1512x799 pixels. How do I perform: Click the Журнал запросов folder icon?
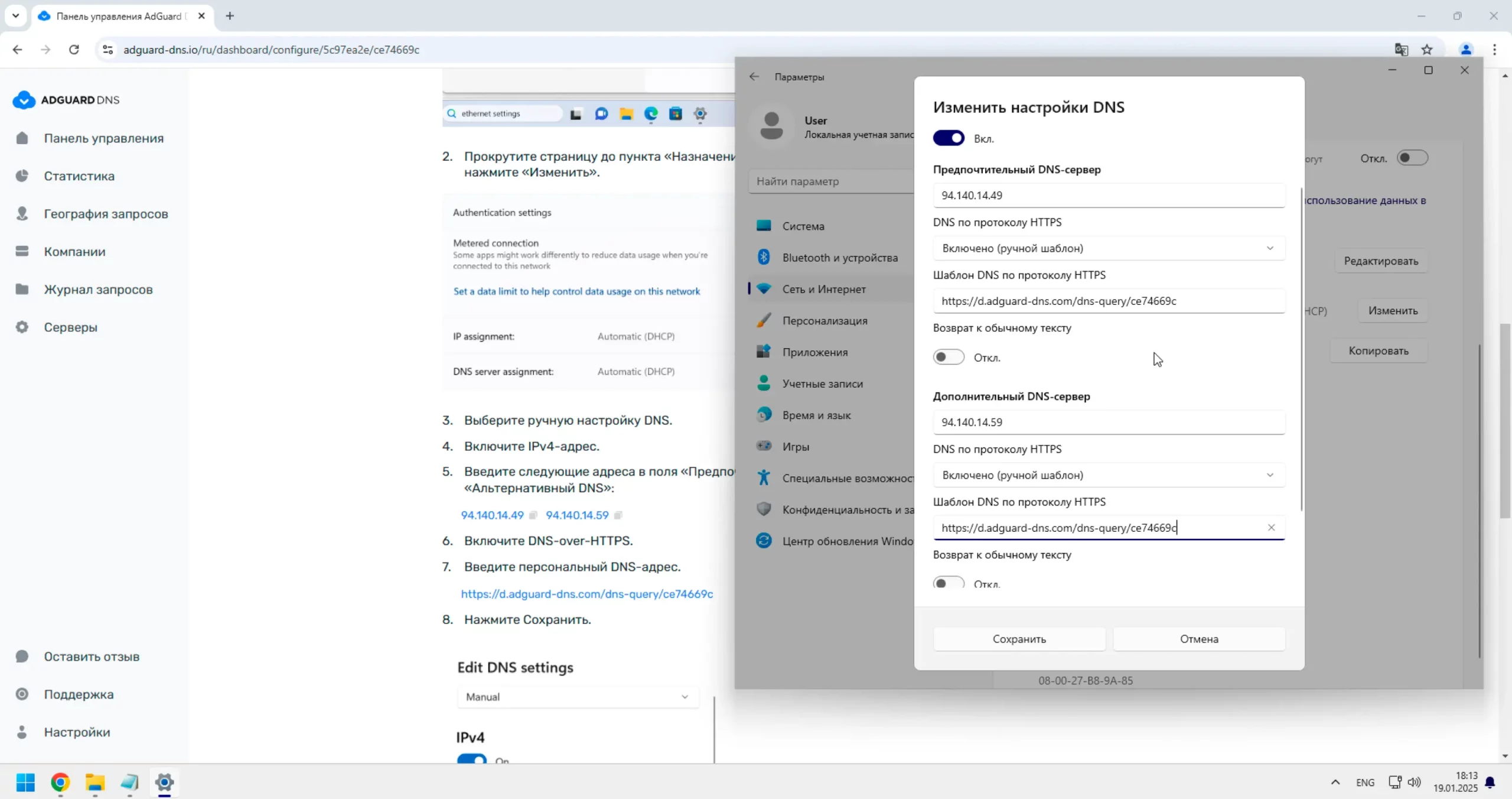pyautogui.click(x=22, y=289)
